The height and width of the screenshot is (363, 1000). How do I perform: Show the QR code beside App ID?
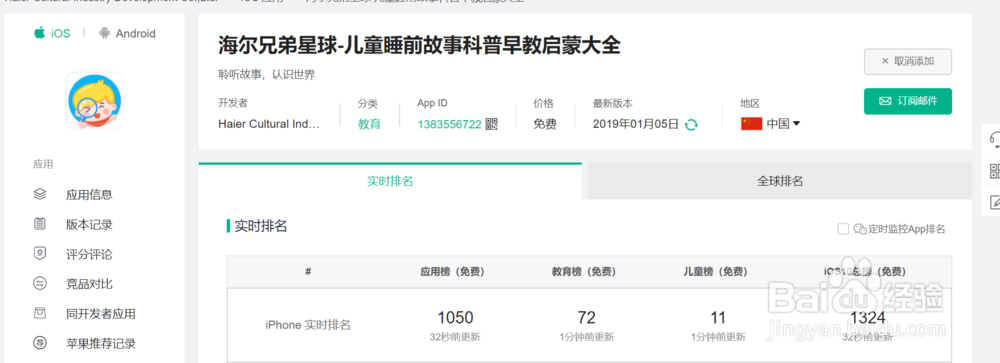point(491,124)
